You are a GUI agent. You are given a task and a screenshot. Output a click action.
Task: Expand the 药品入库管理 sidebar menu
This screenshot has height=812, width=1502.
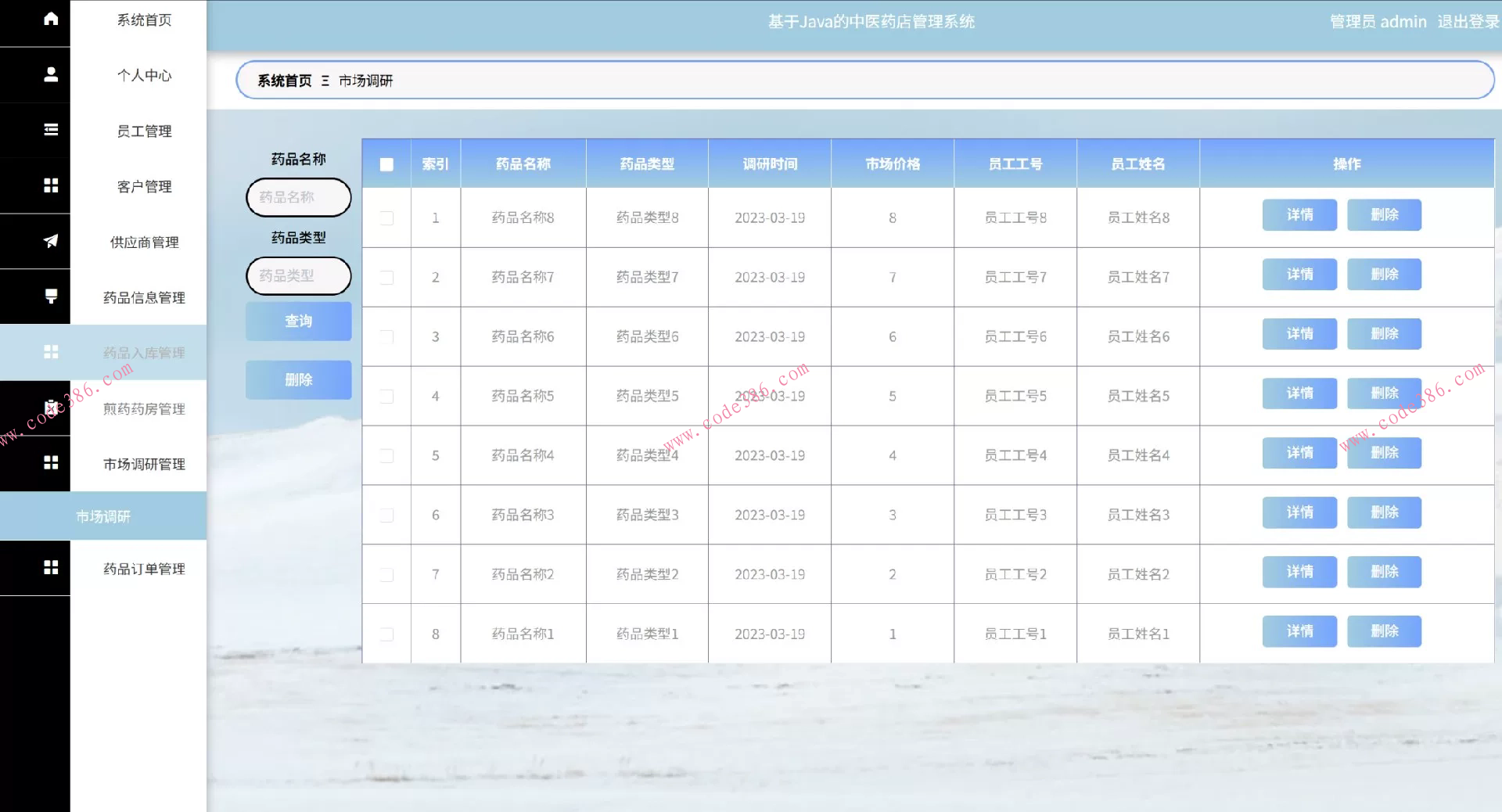click(144, 353)
